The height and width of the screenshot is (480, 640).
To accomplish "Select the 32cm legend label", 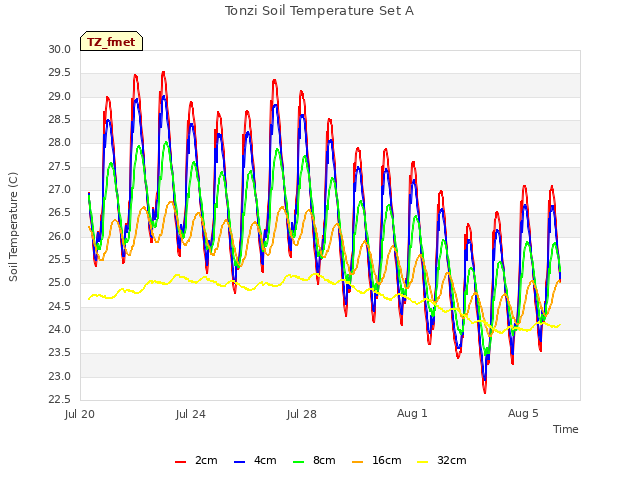I will (452, 460).
